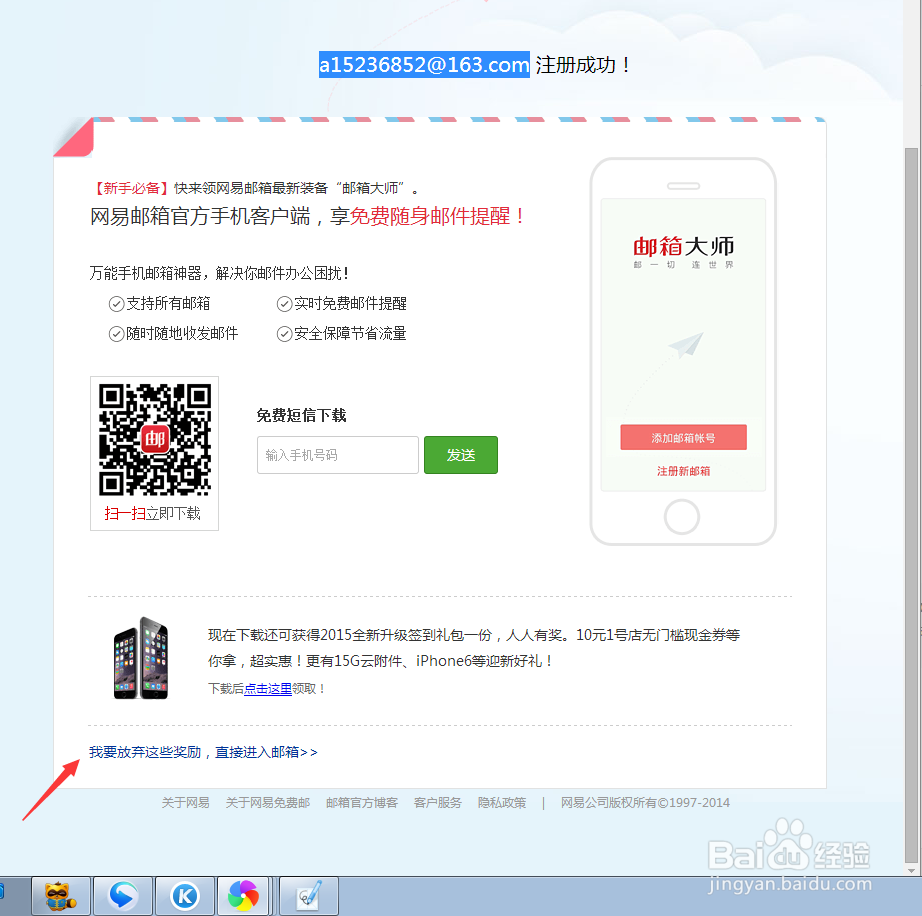Image resolution: width=922 pixels, height=916 pixels.
Task: Click the 扫一扫立即下载 caption under QR code
Action: 153,513
